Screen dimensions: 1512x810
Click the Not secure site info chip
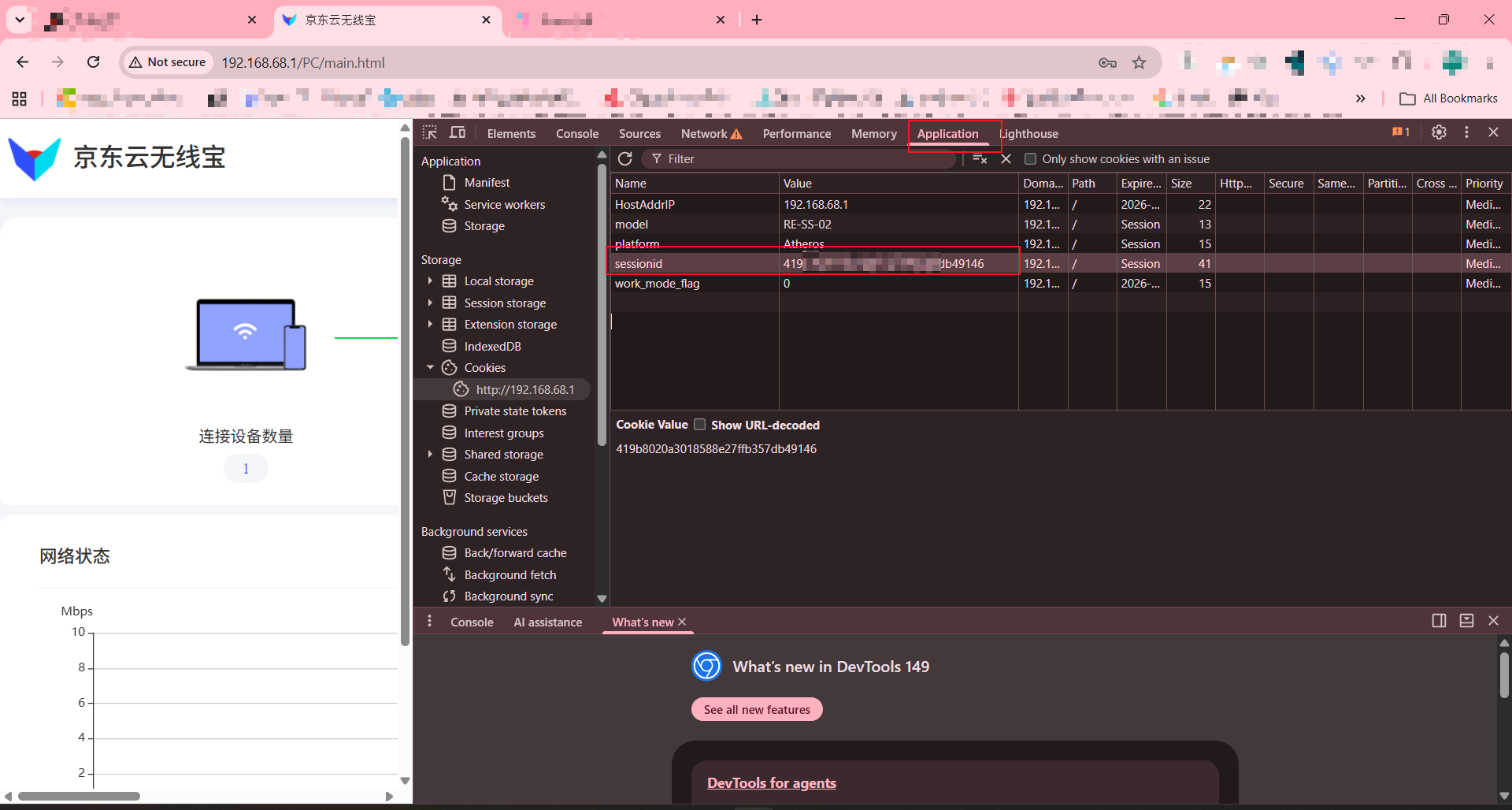[x=168, y=62]
